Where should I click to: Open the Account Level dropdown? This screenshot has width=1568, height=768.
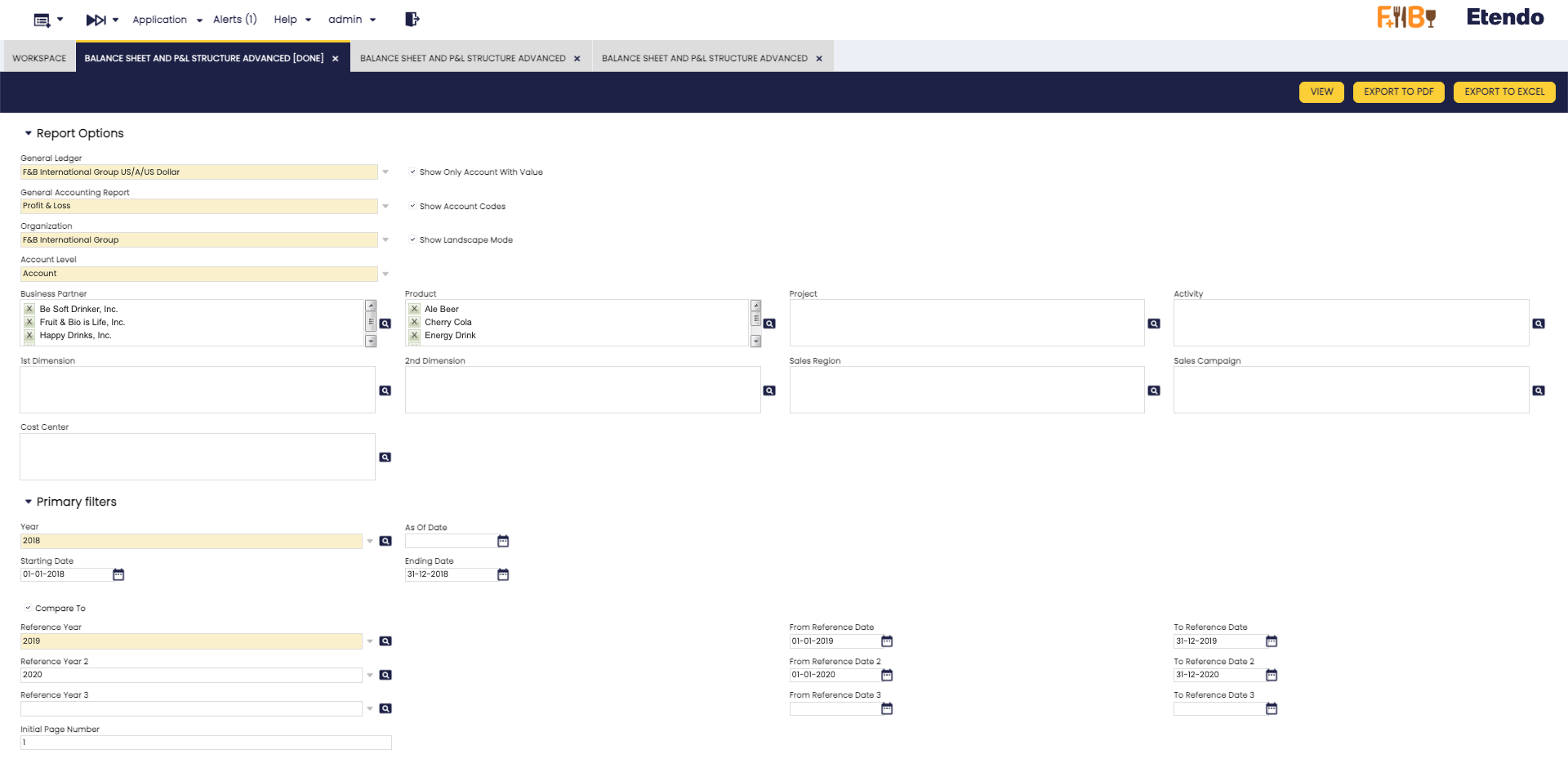click(385, 274)
